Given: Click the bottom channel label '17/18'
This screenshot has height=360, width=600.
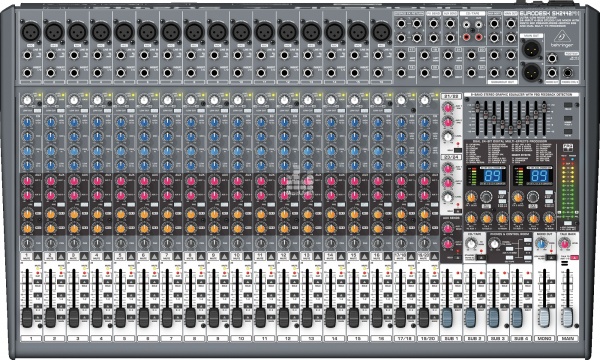Looking at the screenshot, I should pos(404,339).
